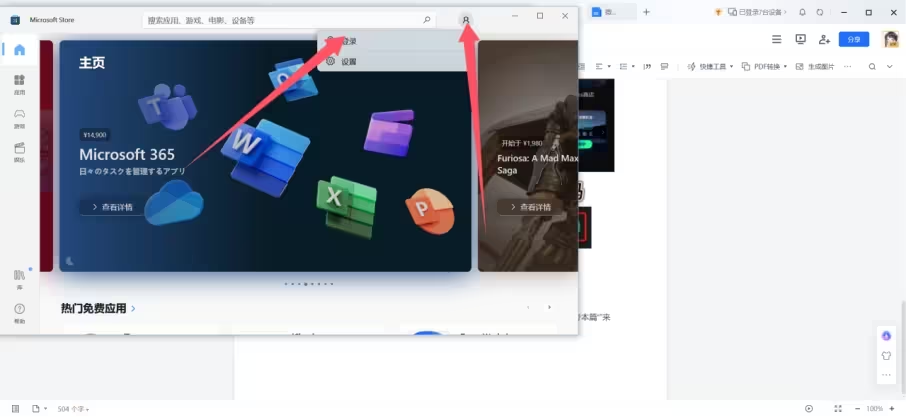Add a new tab in document editor
Image resolution: width=906 pixels, height=417 pixels.
point(647,12)
